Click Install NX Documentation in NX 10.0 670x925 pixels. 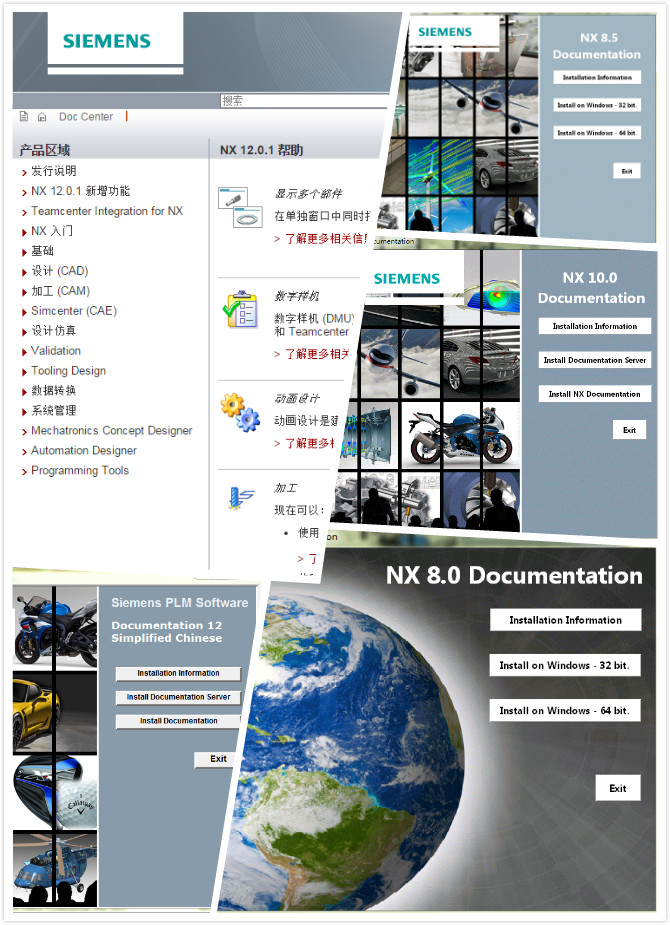pos(595,394)
